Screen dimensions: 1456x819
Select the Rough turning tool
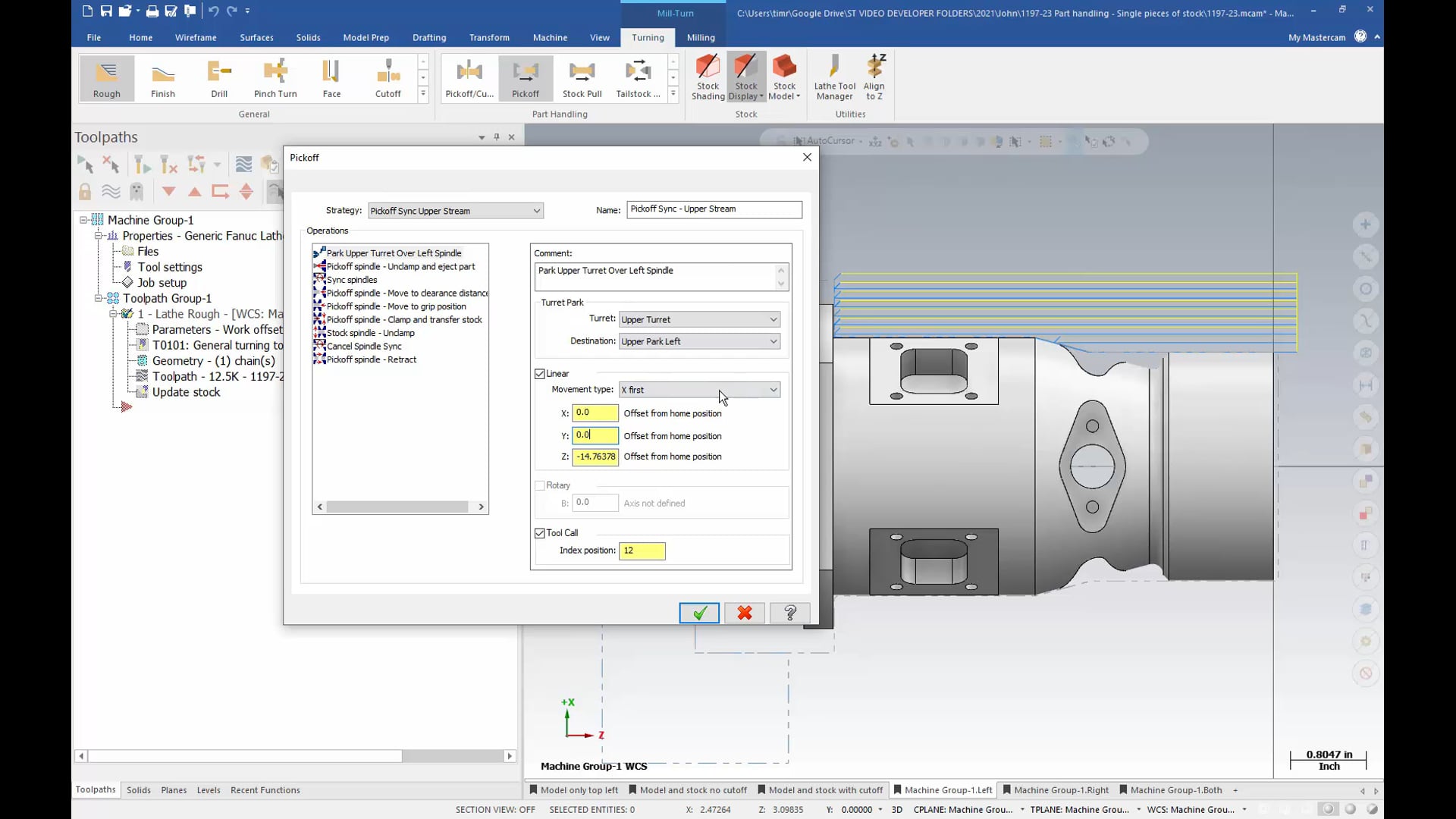pos(107,79)
